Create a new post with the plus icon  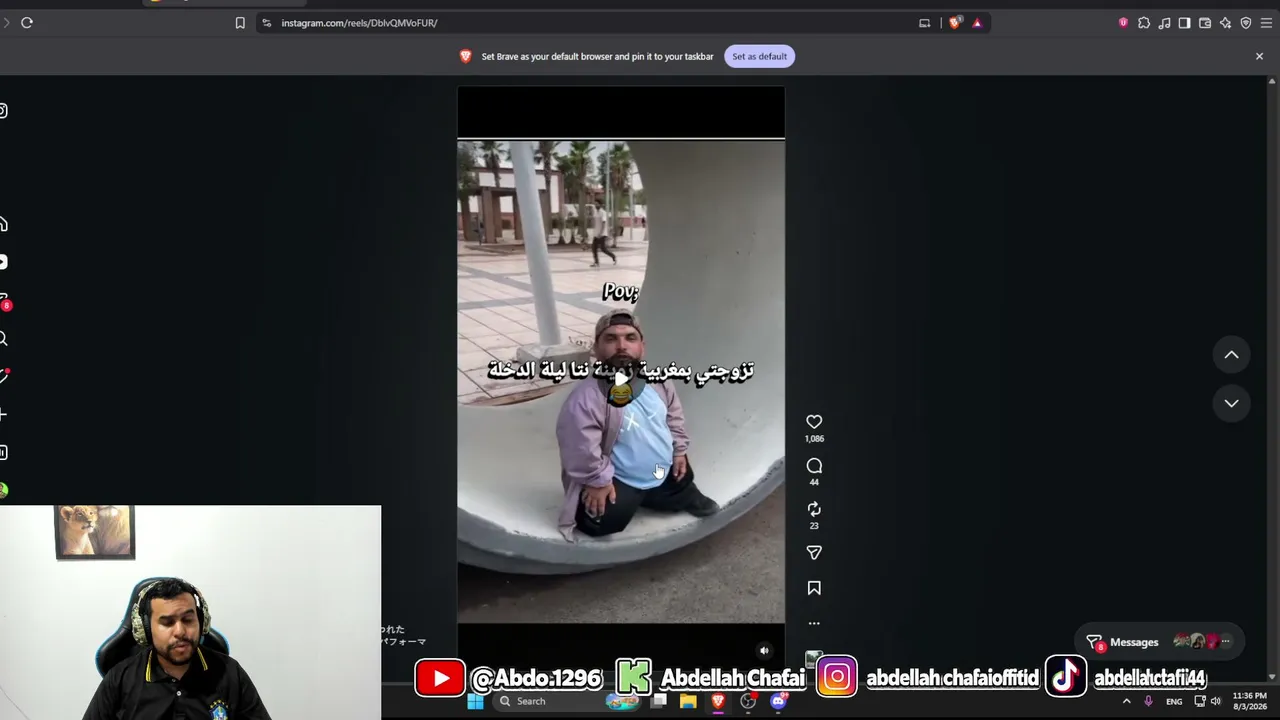click(3, 414)
